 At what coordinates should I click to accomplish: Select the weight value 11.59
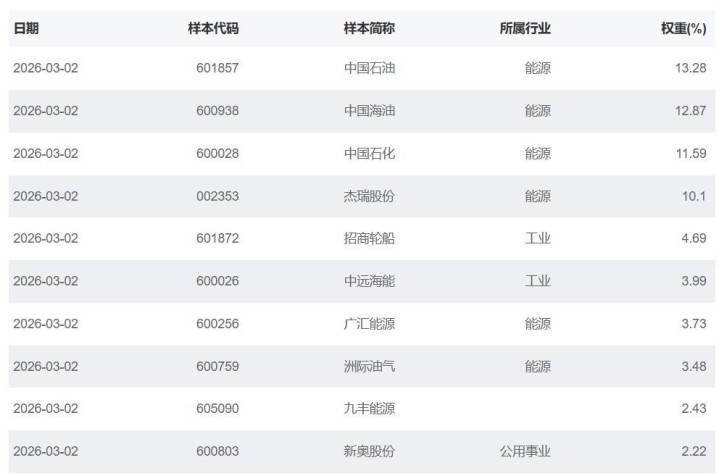tap(691, 153)
